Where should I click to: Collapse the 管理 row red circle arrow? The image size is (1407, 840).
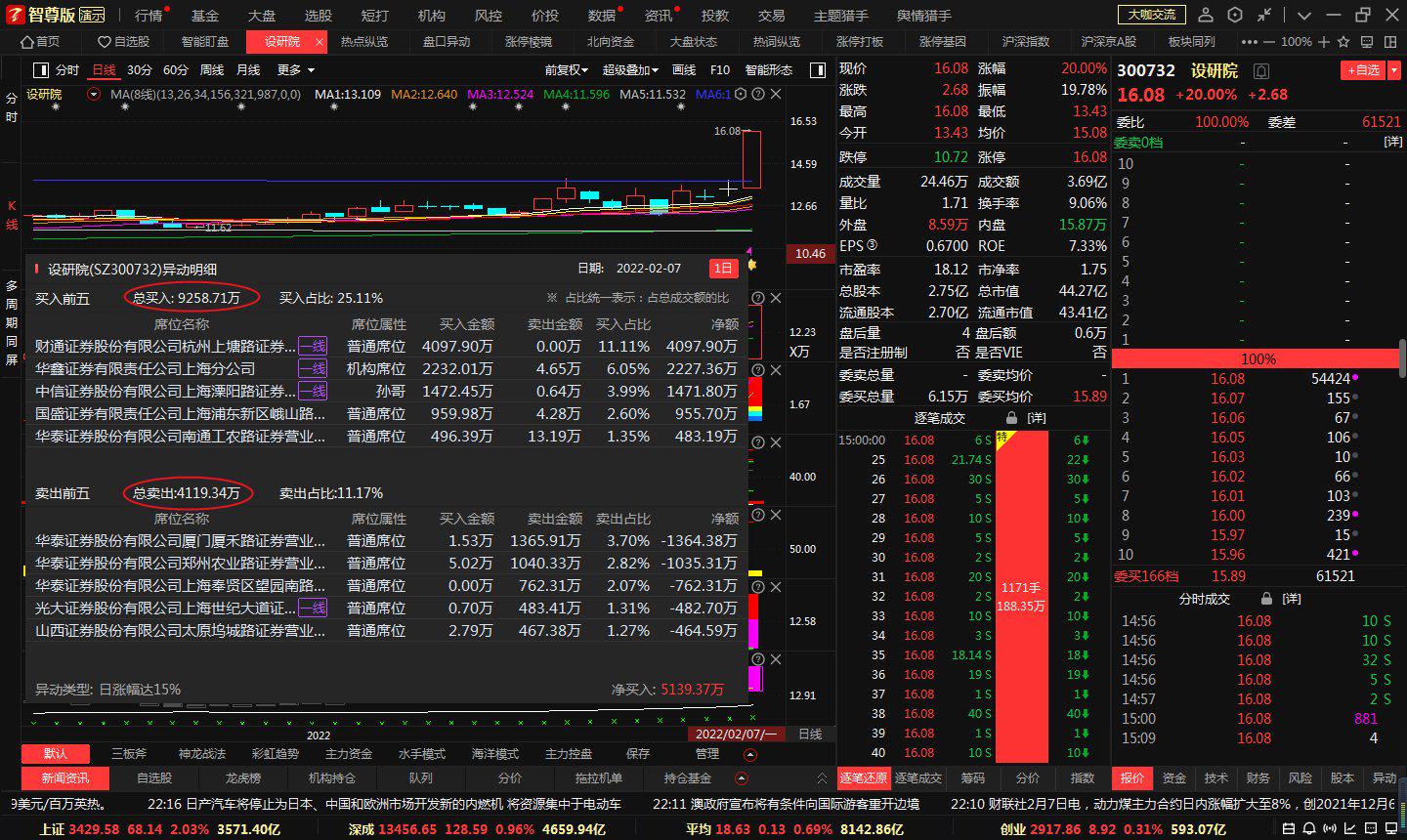click(750, 754)
